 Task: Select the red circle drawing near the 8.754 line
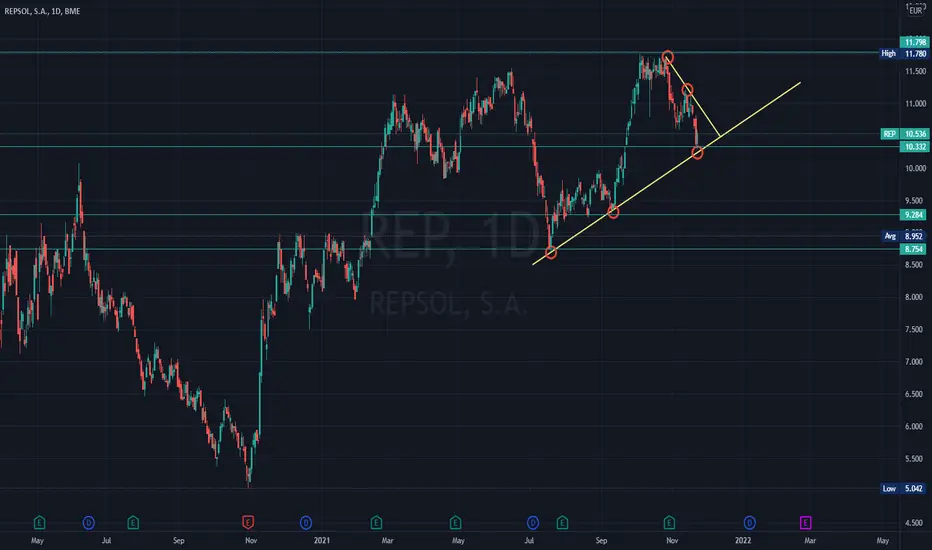pyautogui.click(x=551, y=253)
